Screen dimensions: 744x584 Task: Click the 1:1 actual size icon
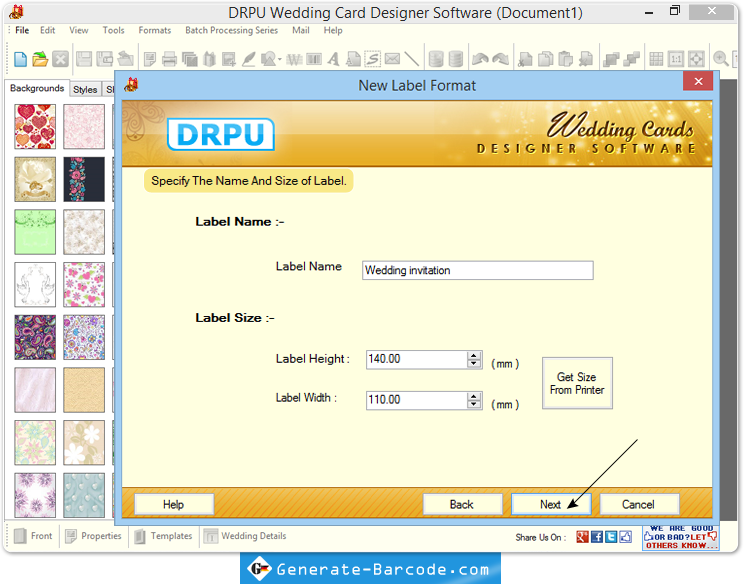(x=676, y=59)
